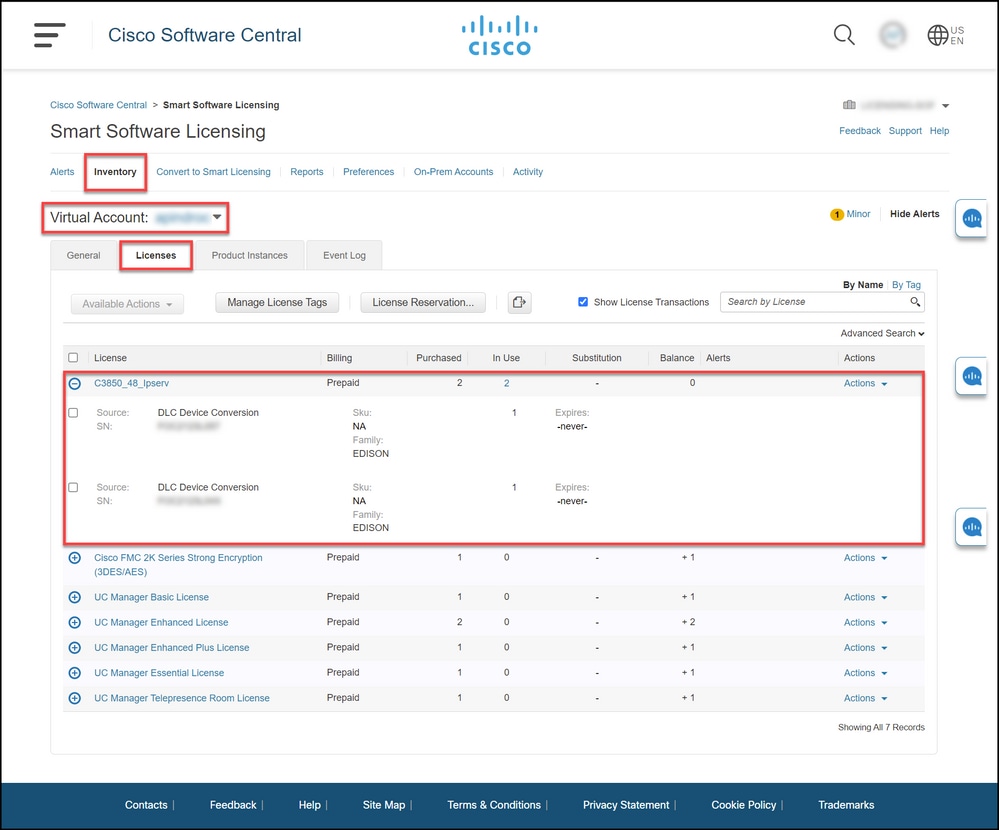Open the US EN language globe

945,35
